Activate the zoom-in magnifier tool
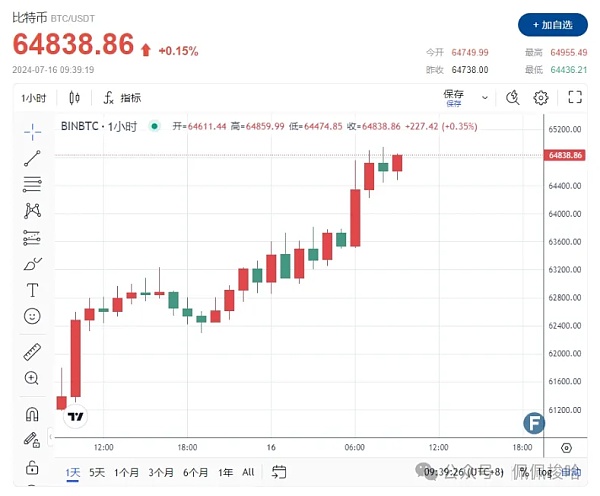The width and height of the screenshot is (600, 496). [32, 378]
